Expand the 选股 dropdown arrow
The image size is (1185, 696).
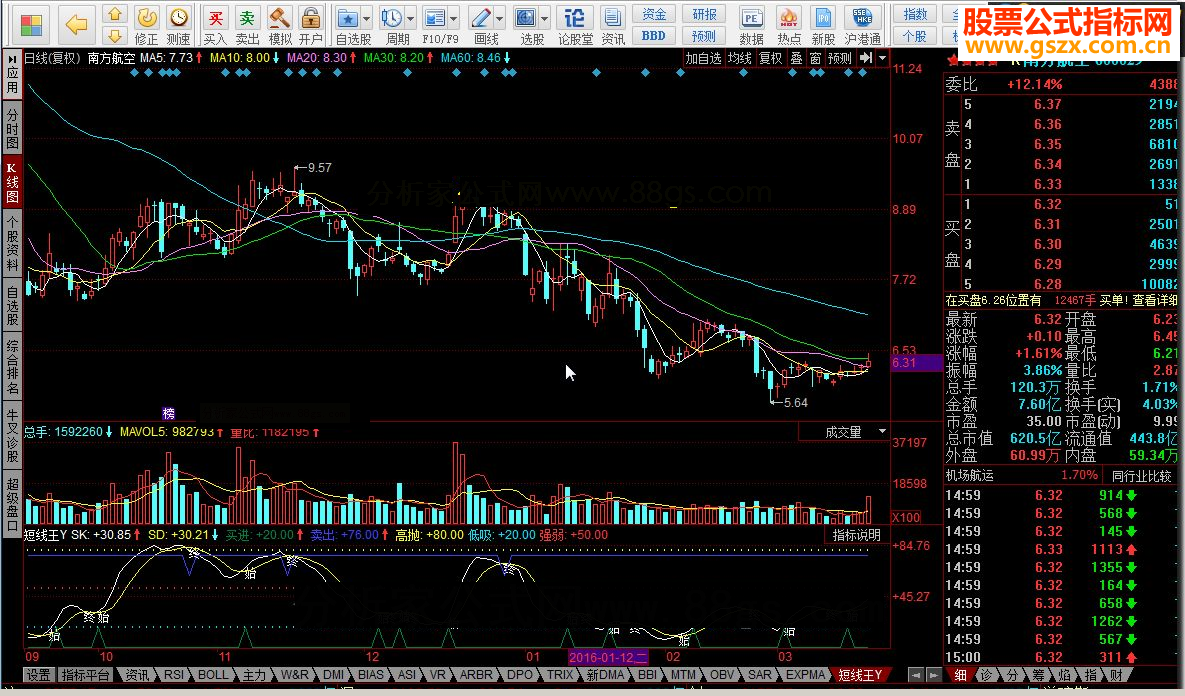pos(544,18)
